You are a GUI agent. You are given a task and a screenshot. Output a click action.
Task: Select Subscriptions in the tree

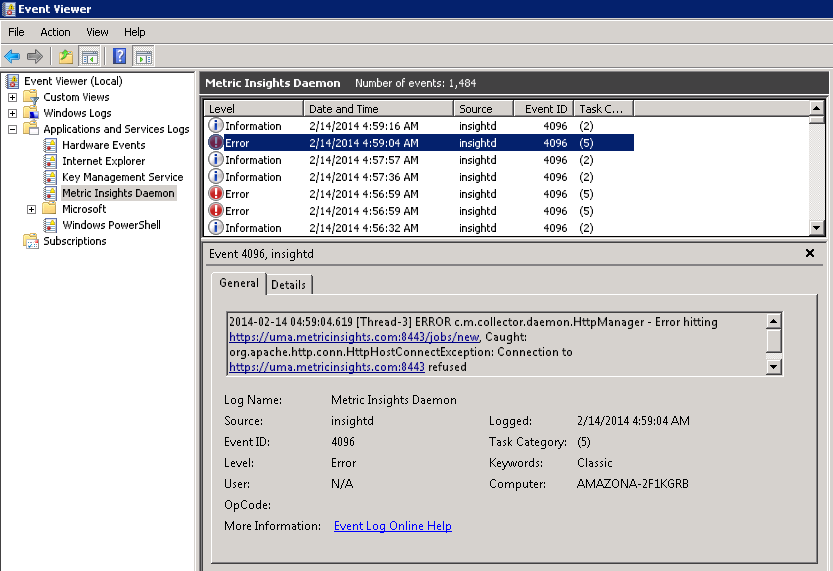coord(75,241)
